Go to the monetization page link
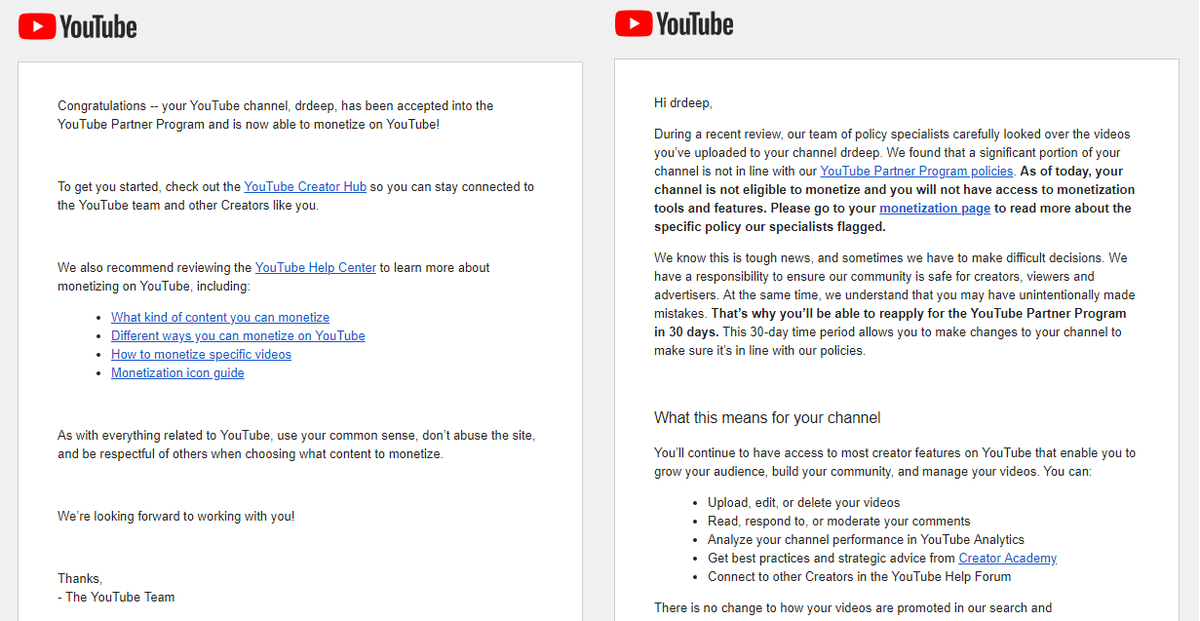Viewport: 1200px width, 621px height. (x=935, y=208)
